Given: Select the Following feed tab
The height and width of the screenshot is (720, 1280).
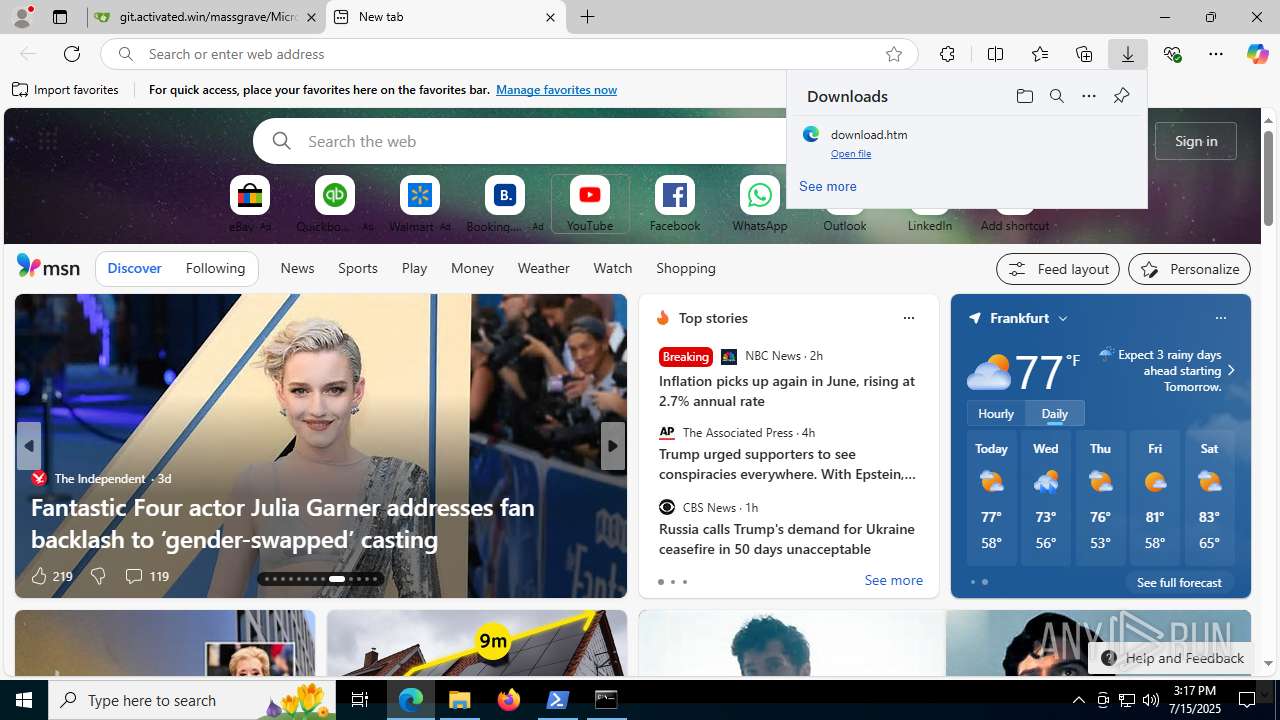Looking at the screenshot, I should (215, 268).
